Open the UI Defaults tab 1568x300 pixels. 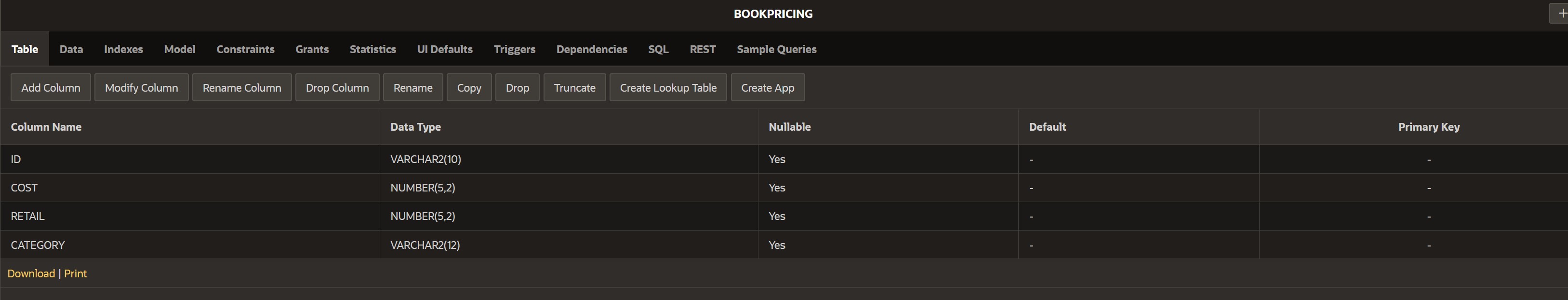pos(445,49)
